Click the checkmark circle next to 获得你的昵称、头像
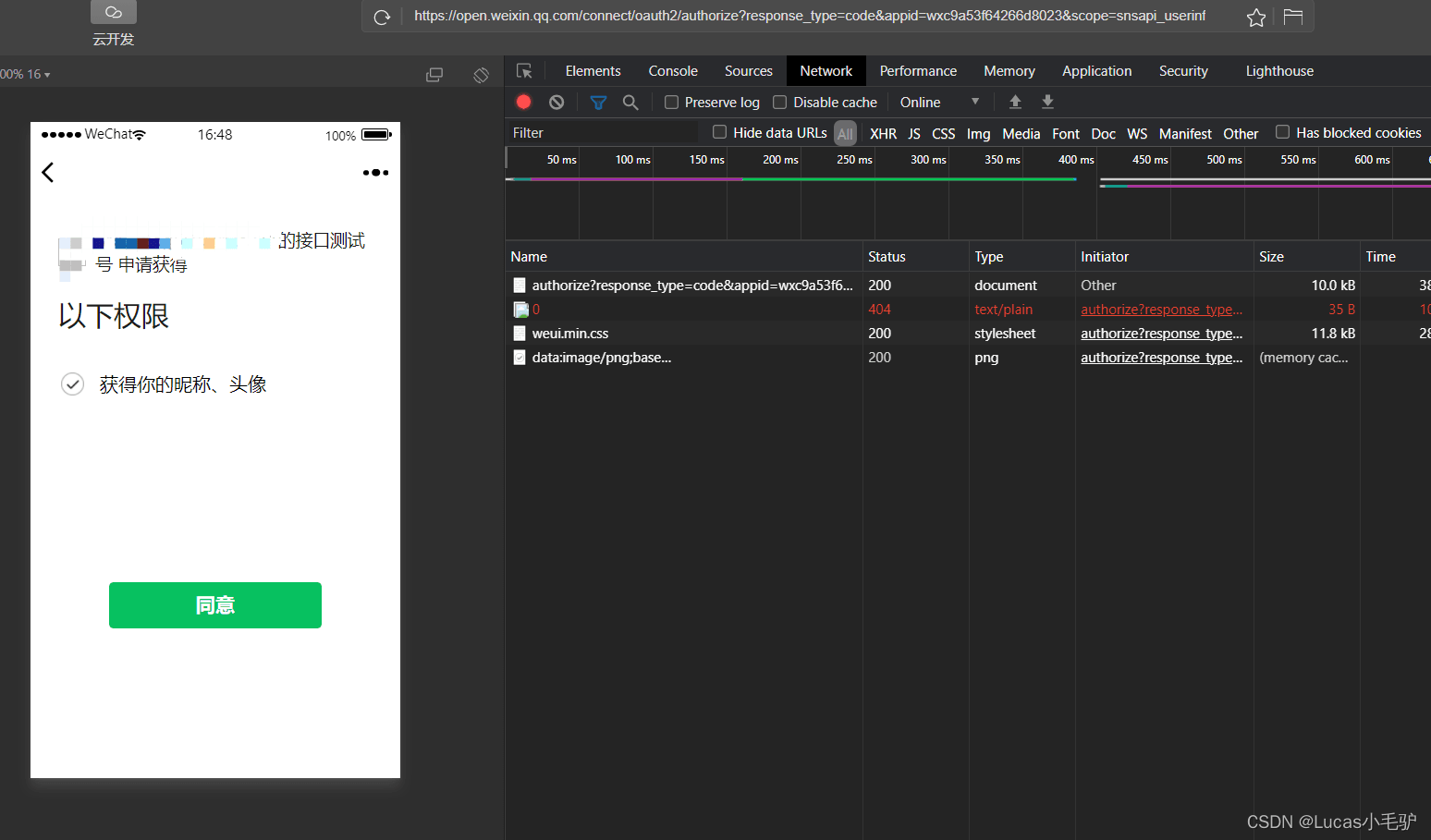This screenshot has height=840, width=1431. pyautogui.click(x=72, y=384)
